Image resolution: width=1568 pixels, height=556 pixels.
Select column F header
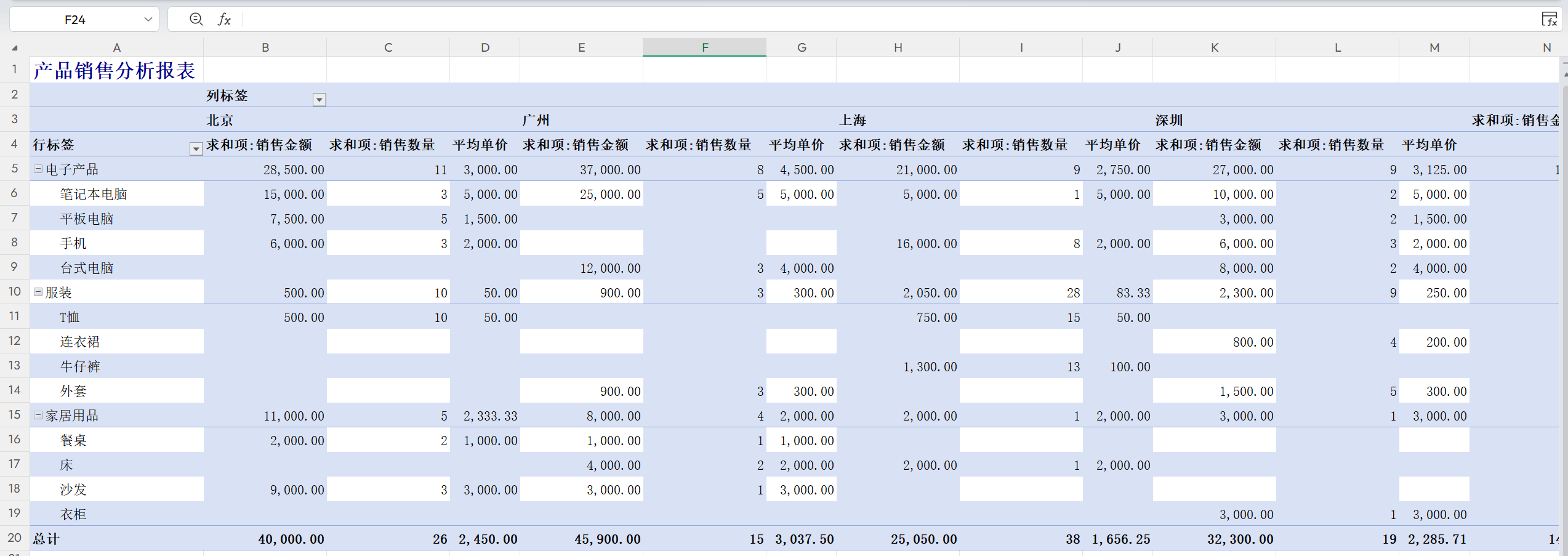pyautogui.click(x=704, y=47)
